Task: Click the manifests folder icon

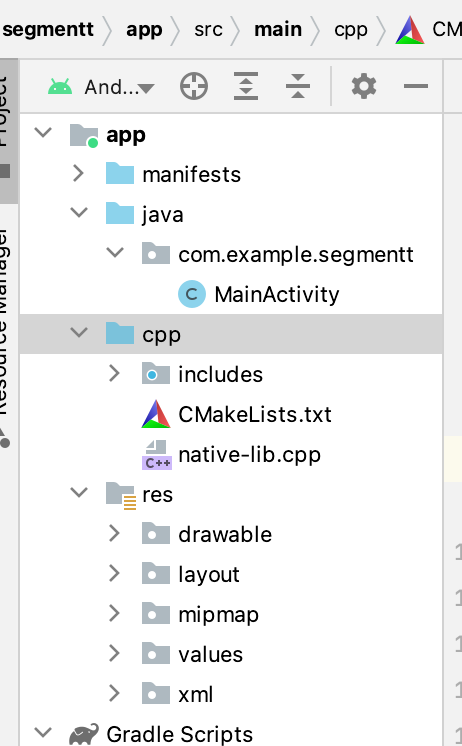Action: pyautogui.click(x=120, y=175)
